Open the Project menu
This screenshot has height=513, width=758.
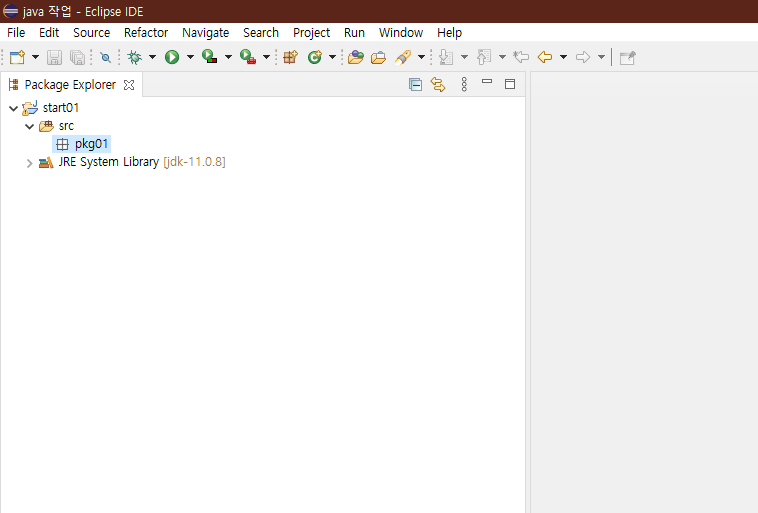tap(311, 32)
